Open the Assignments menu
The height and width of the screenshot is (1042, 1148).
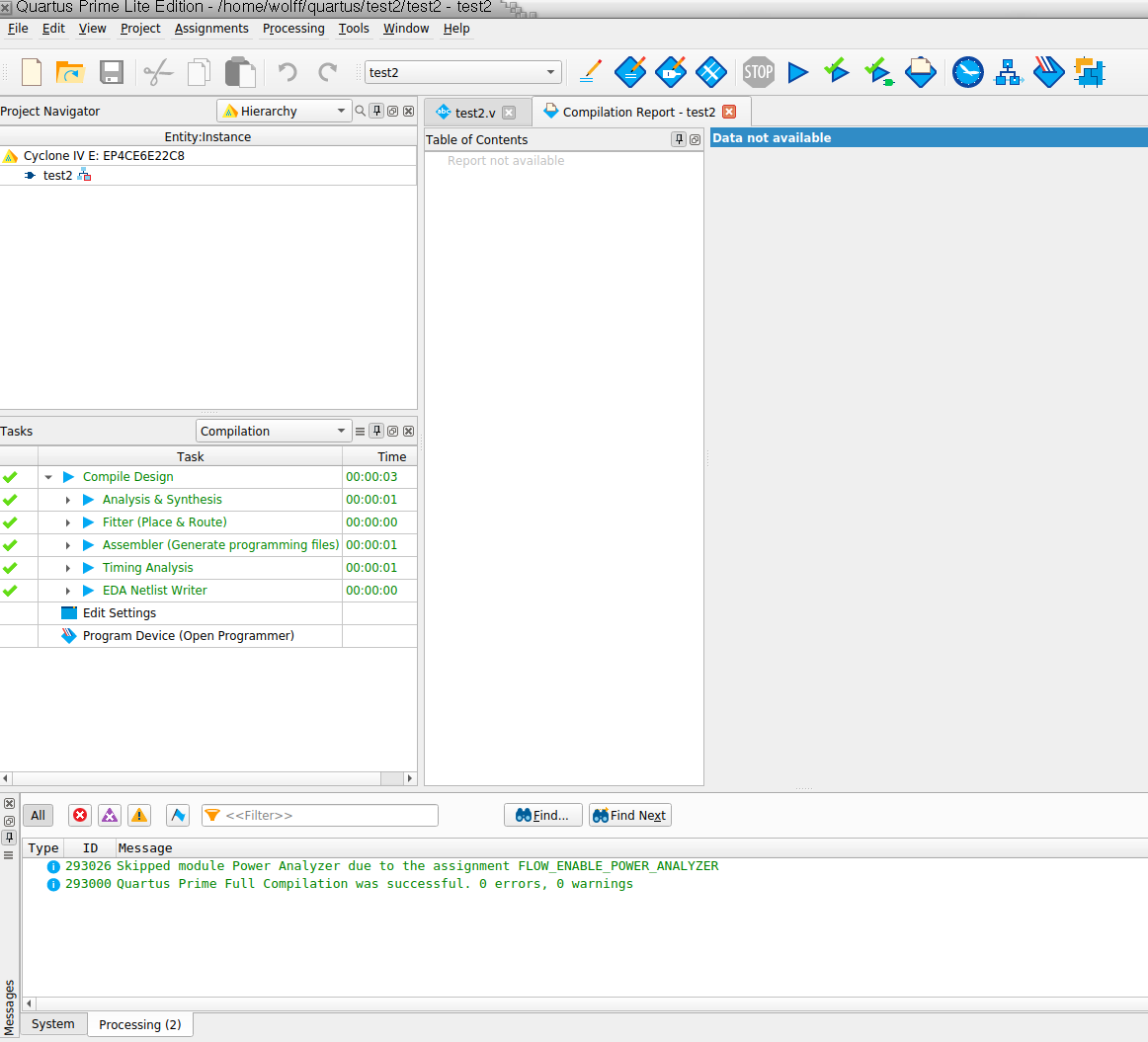pyautogui.click(x=211, y=29)
